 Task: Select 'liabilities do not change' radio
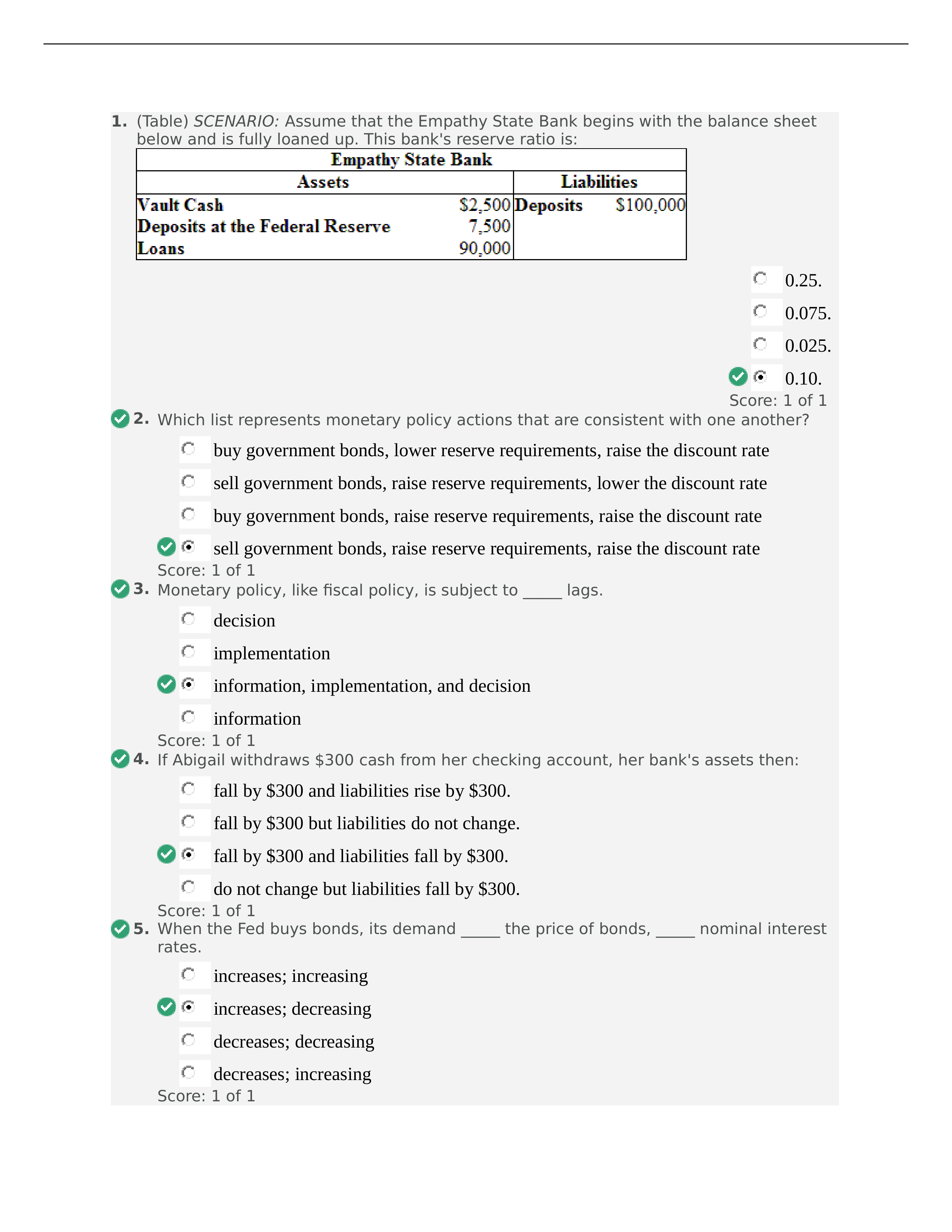[189, 822]
